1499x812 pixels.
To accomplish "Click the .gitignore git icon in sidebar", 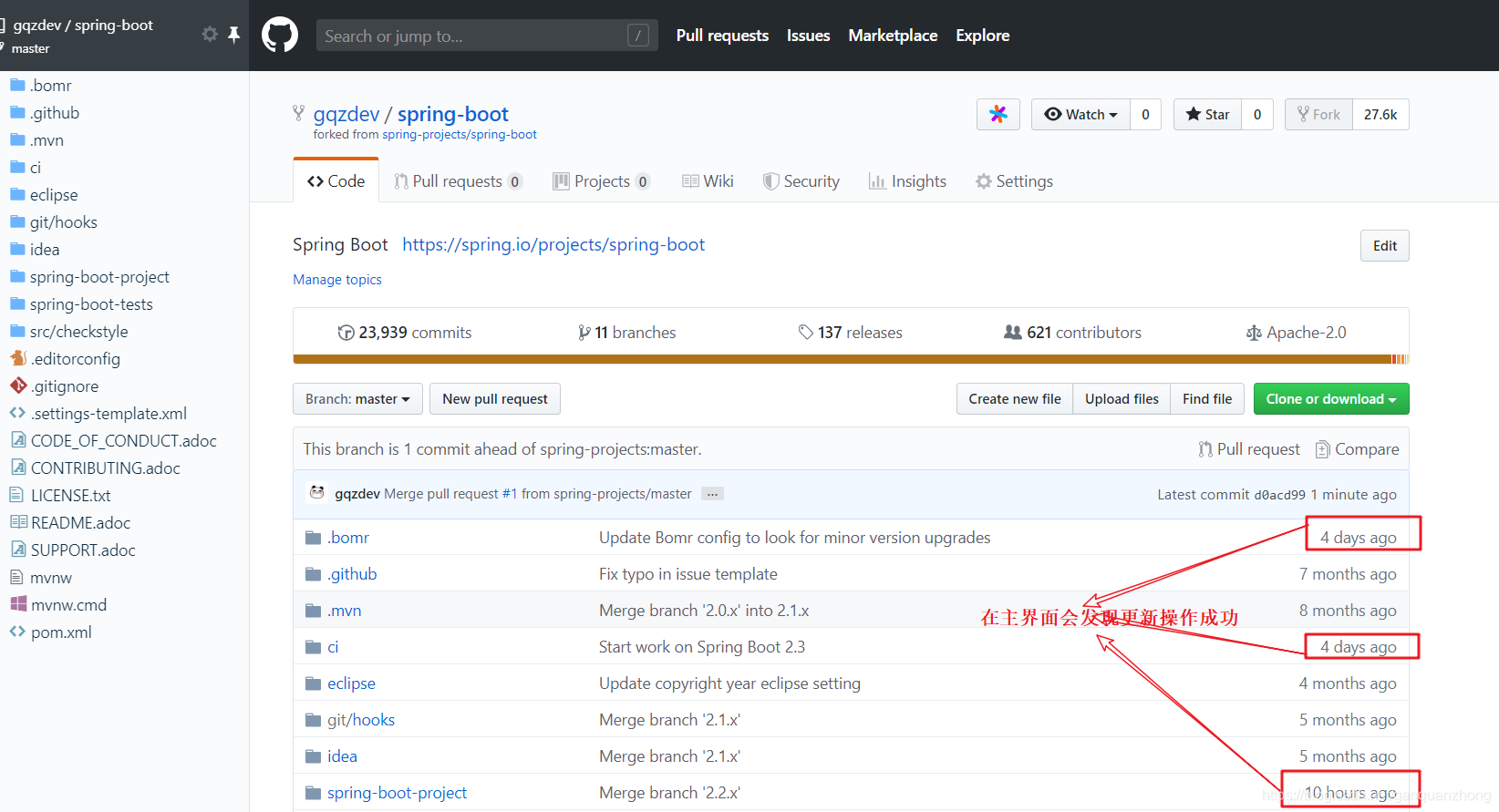I will pyautogui.click(x=17, y=385).
